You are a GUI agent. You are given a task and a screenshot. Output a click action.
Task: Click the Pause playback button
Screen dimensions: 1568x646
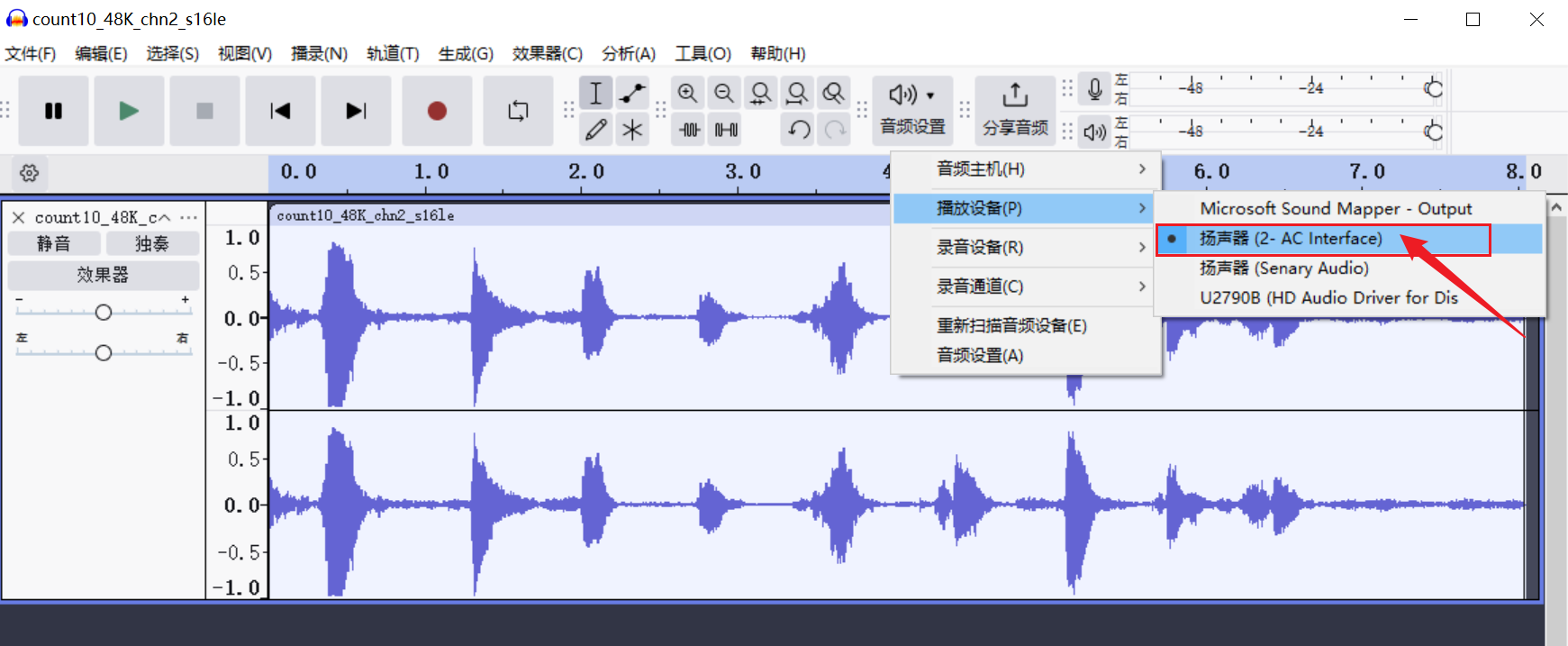click(x=53, y=111)
